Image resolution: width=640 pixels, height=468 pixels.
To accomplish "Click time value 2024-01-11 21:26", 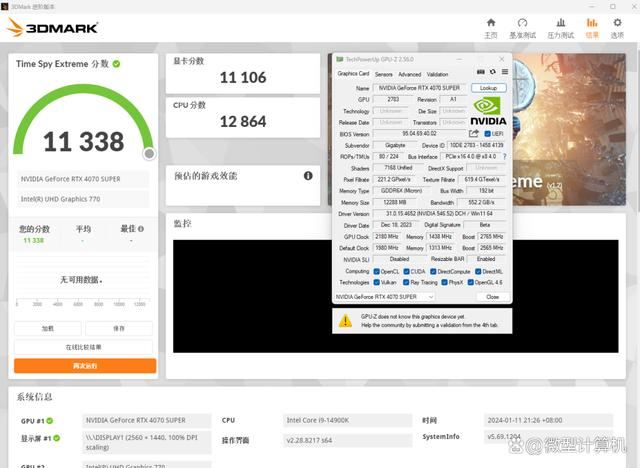I will tap(548, 420).
